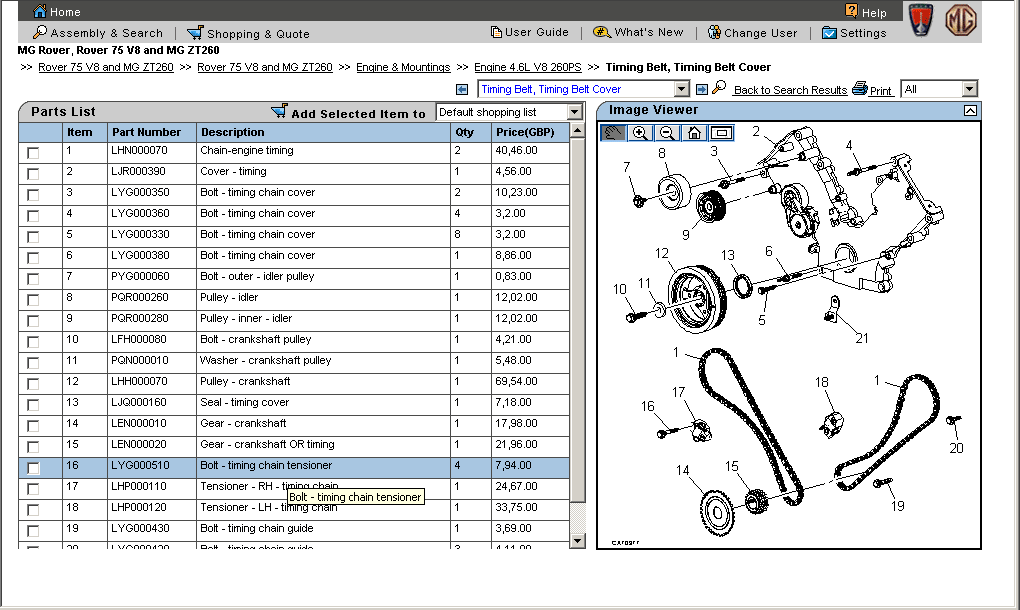Image resolution: width=1020 pixels, height=610 pixels.
Task: Tick the checkbox for Gear - crankshaft
Action: [33, 425]
